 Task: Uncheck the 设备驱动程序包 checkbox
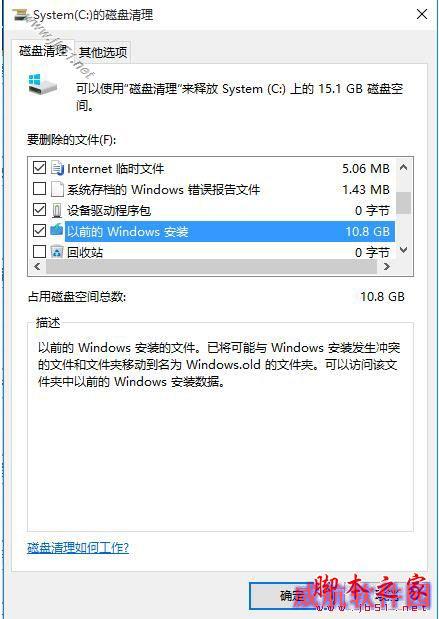(39, 210)
